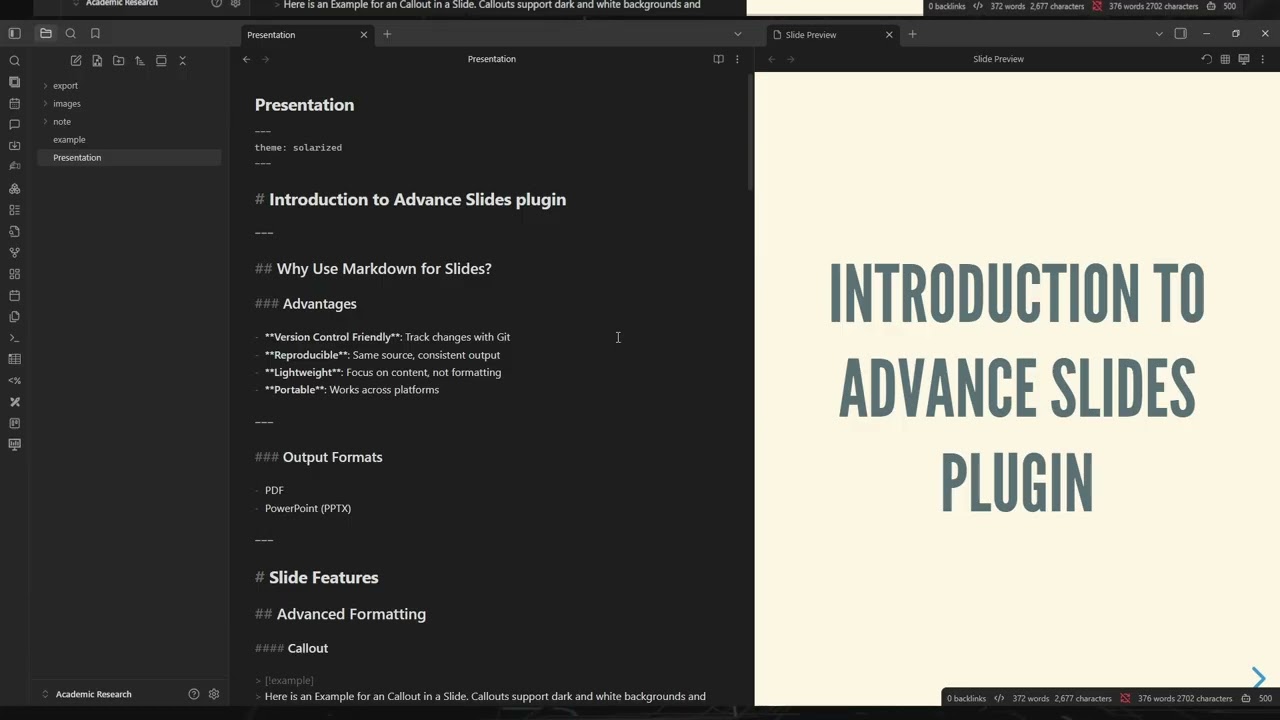
Task: Toggle the left sidebar collapse icon
Action: coord(14,34)
